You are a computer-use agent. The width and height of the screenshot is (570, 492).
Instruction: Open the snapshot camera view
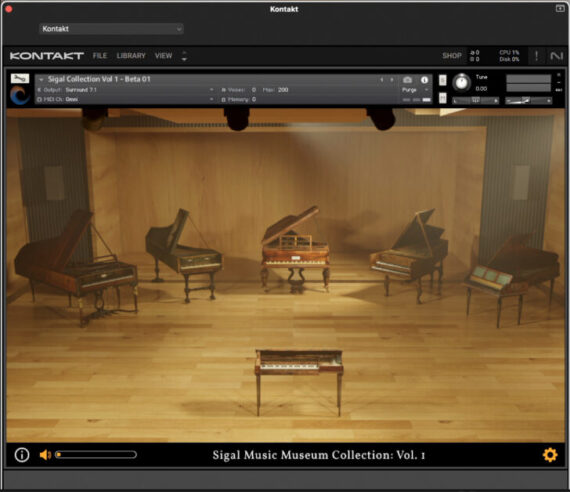point(407,80)
